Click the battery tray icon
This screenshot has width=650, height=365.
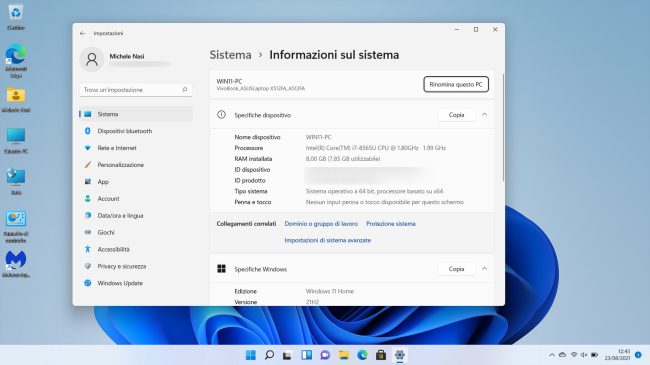coord(594,355)
